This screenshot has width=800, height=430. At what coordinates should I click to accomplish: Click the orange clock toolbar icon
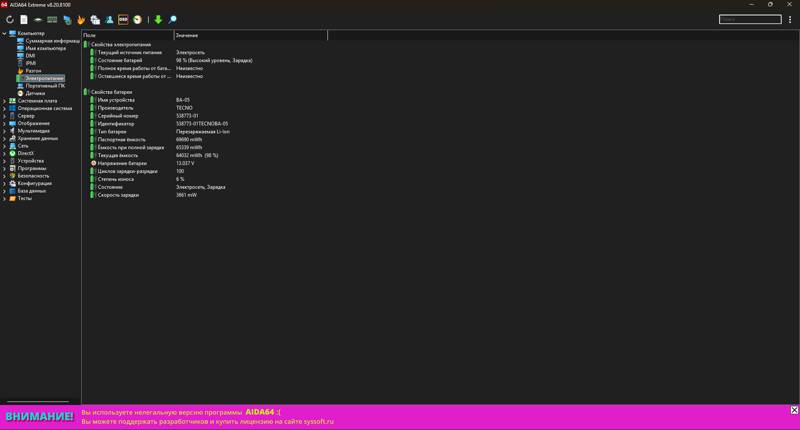coord(137,19)
